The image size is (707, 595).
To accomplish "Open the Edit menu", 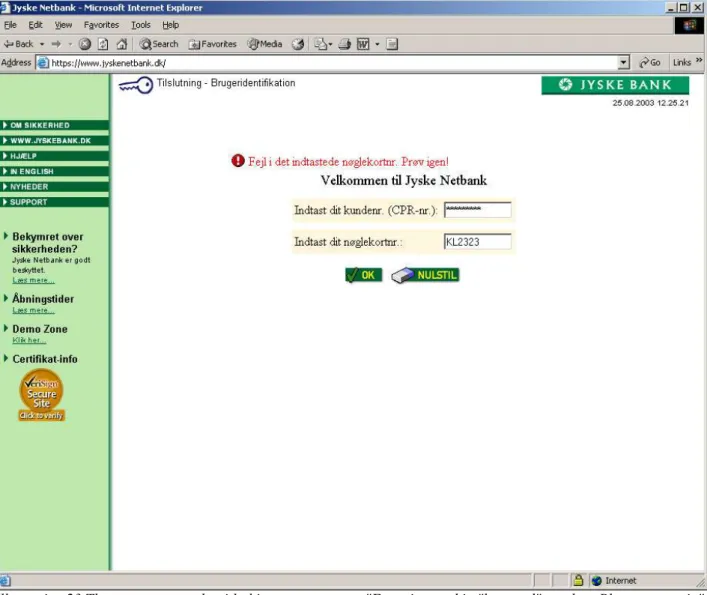I will tap(35, 25).
